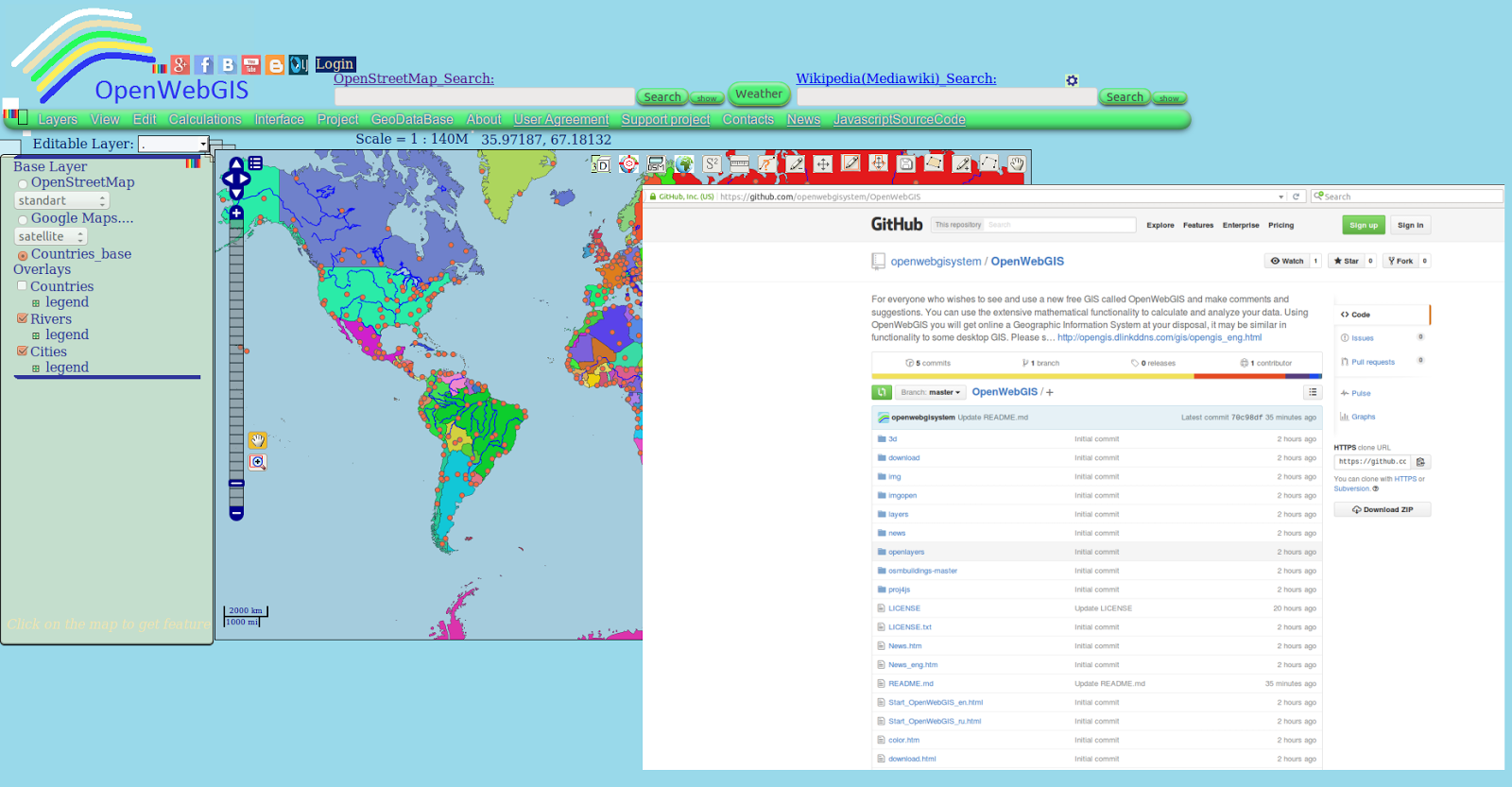Click the map zoom level slider bar
This screenshot has width=1512, height=787.
236,364
